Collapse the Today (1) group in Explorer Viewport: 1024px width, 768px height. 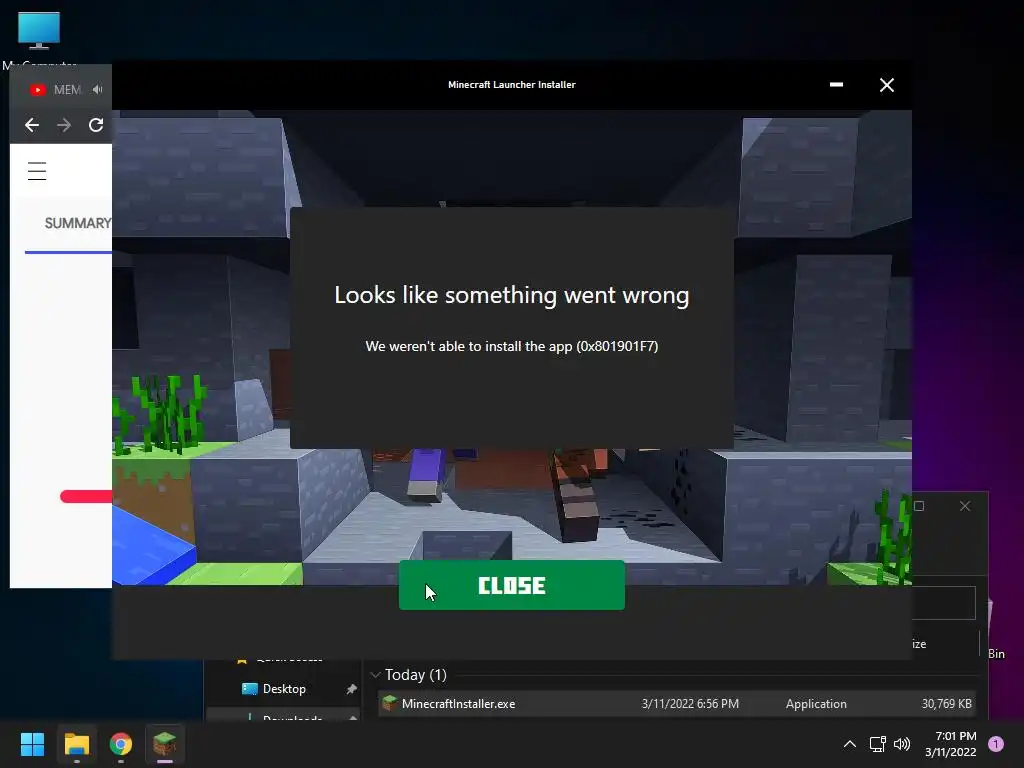click(x=376, y=675)
